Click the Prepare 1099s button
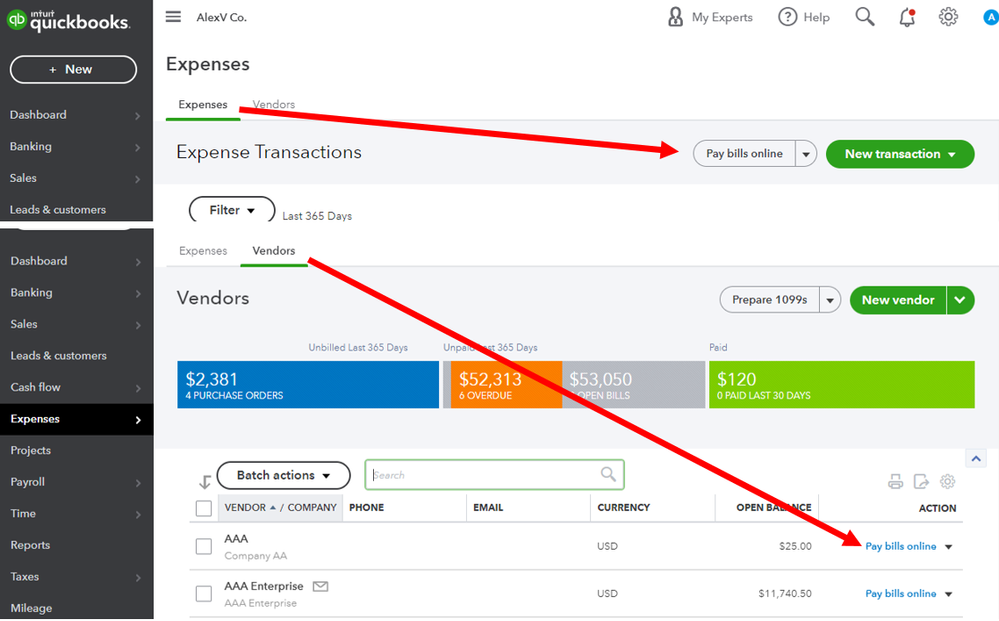The image size is (999, 621). (x=770, y=300)
